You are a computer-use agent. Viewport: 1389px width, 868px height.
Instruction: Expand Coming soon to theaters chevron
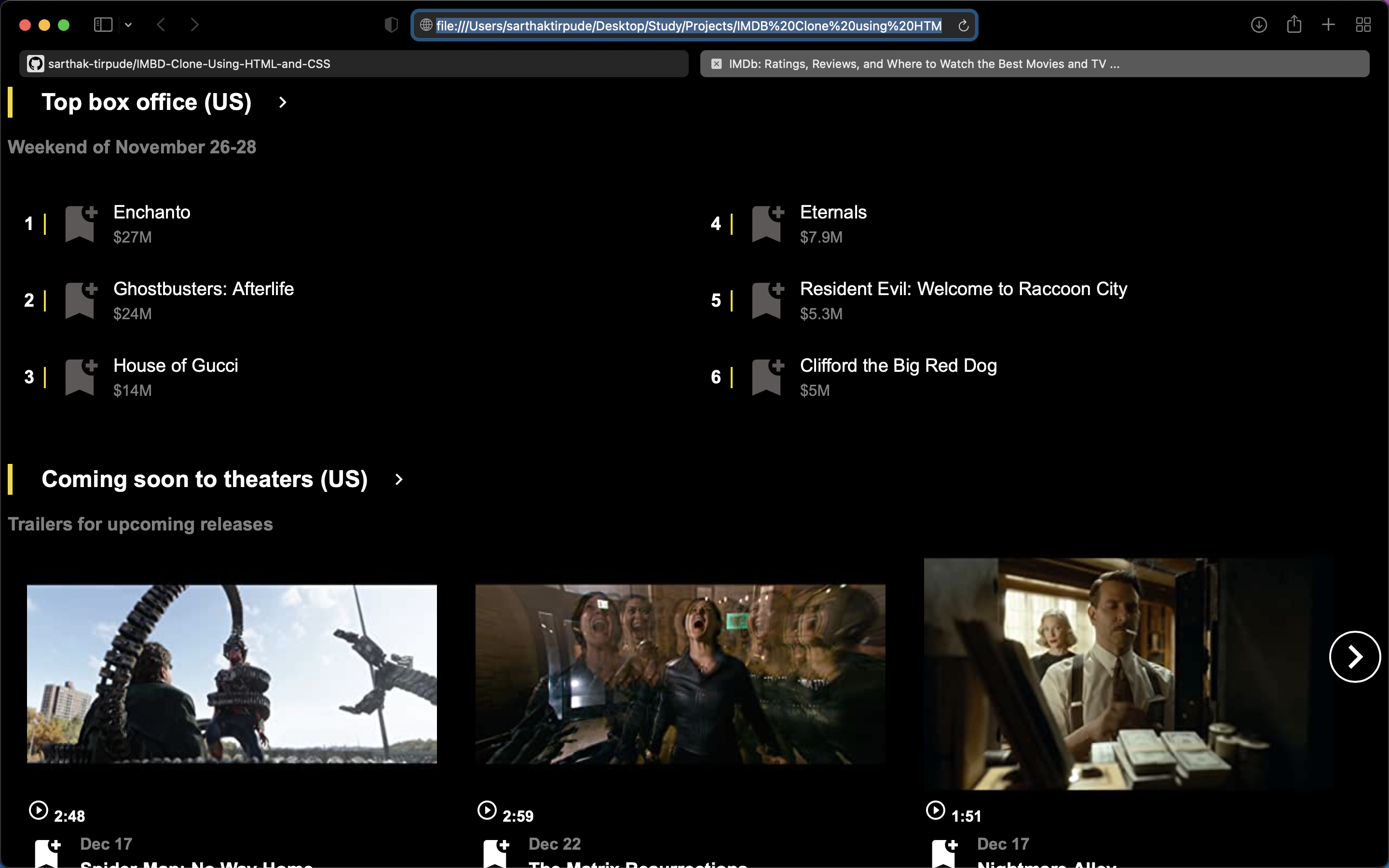[399, 479]
